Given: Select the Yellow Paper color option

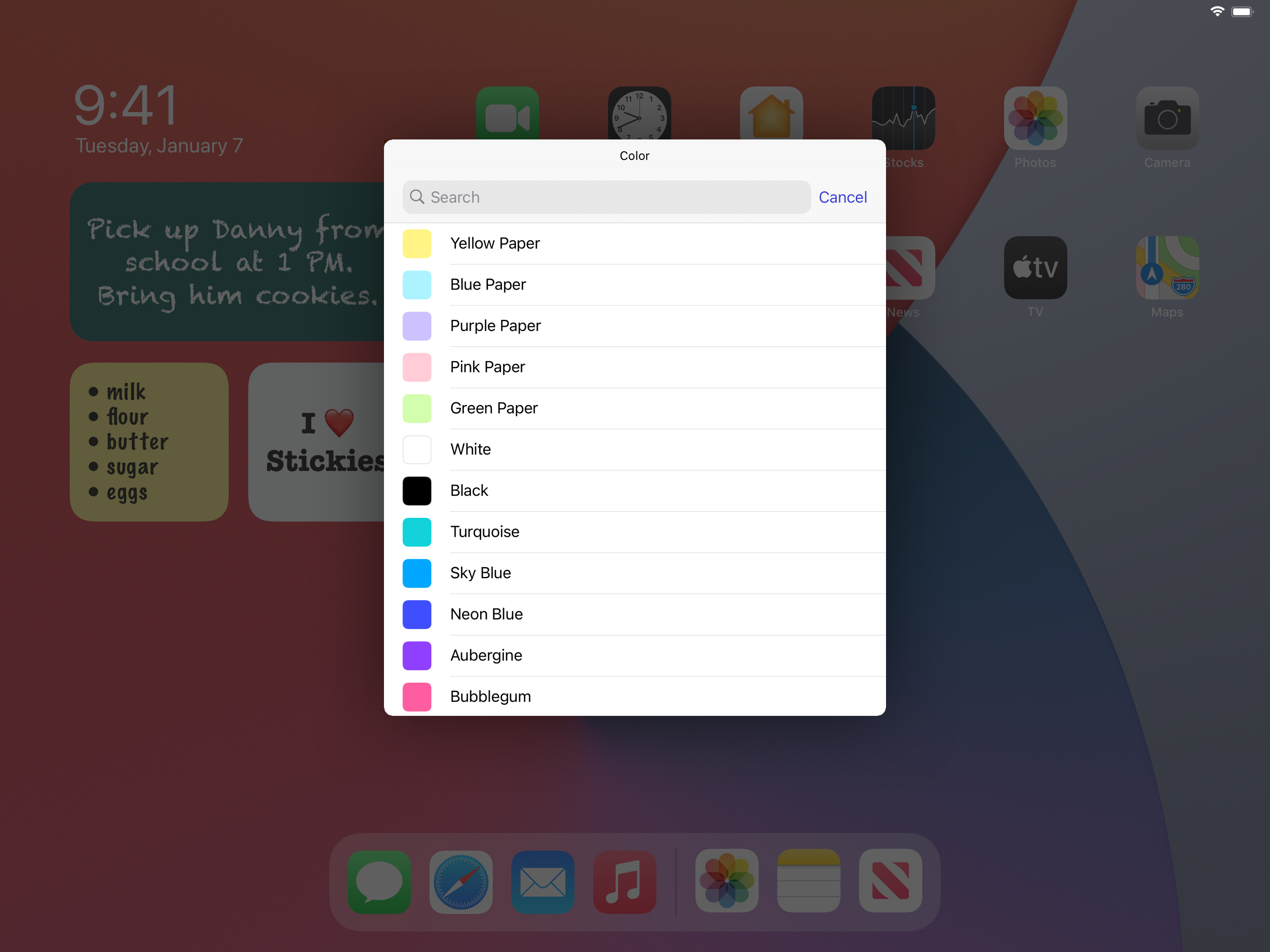Looking at the screenshot, I should (x=495, y=244).
